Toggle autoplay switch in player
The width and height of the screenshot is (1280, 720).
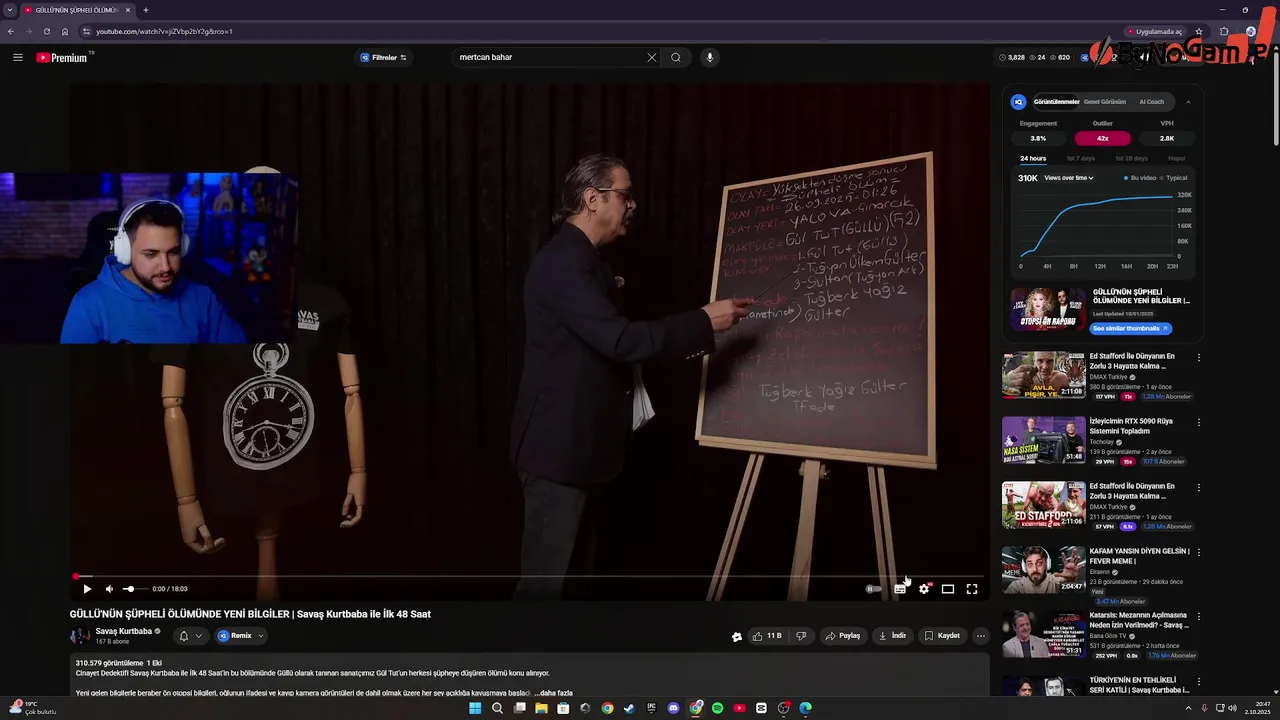click(874, 589)
